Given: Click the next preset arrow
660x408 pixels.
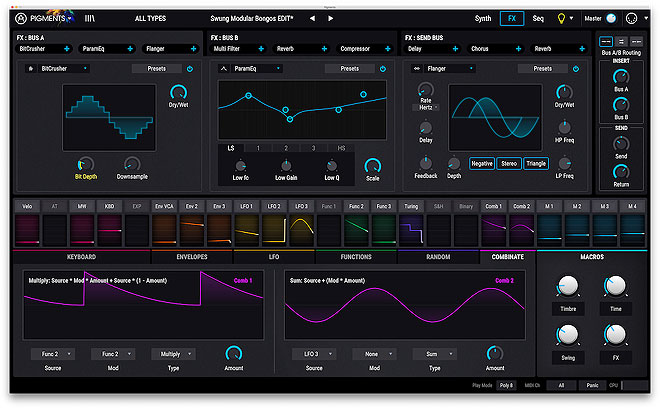Looking at the screenshot, I should tap(329, 18).
